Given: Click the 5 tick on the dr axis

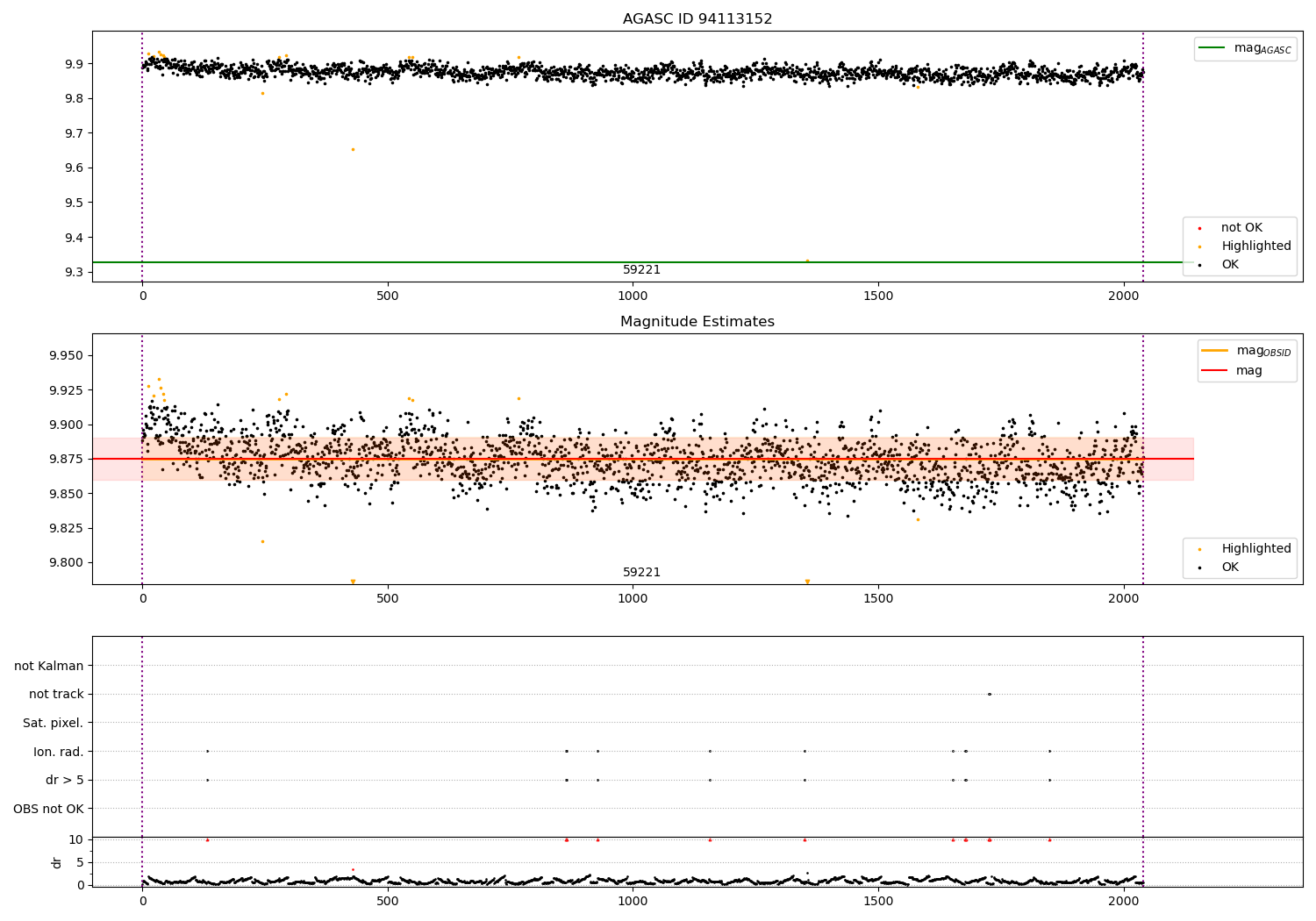Looking at the screenshot, I should tap(80, 862).
